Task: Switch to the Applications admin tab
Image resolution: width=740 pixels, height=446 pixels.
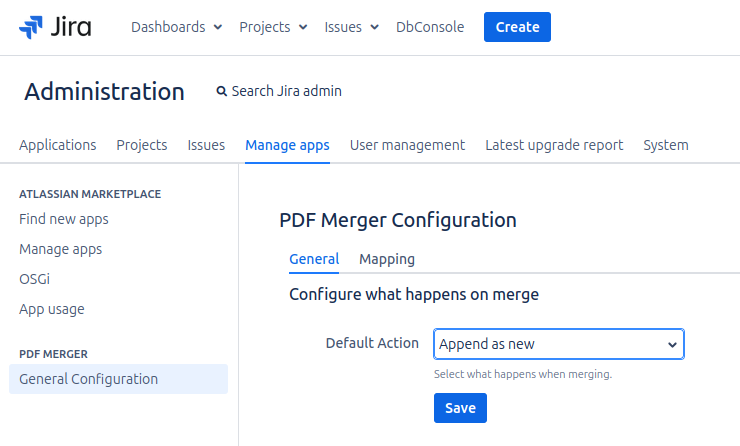Action: pyautogui.click(x=58, y=145)
